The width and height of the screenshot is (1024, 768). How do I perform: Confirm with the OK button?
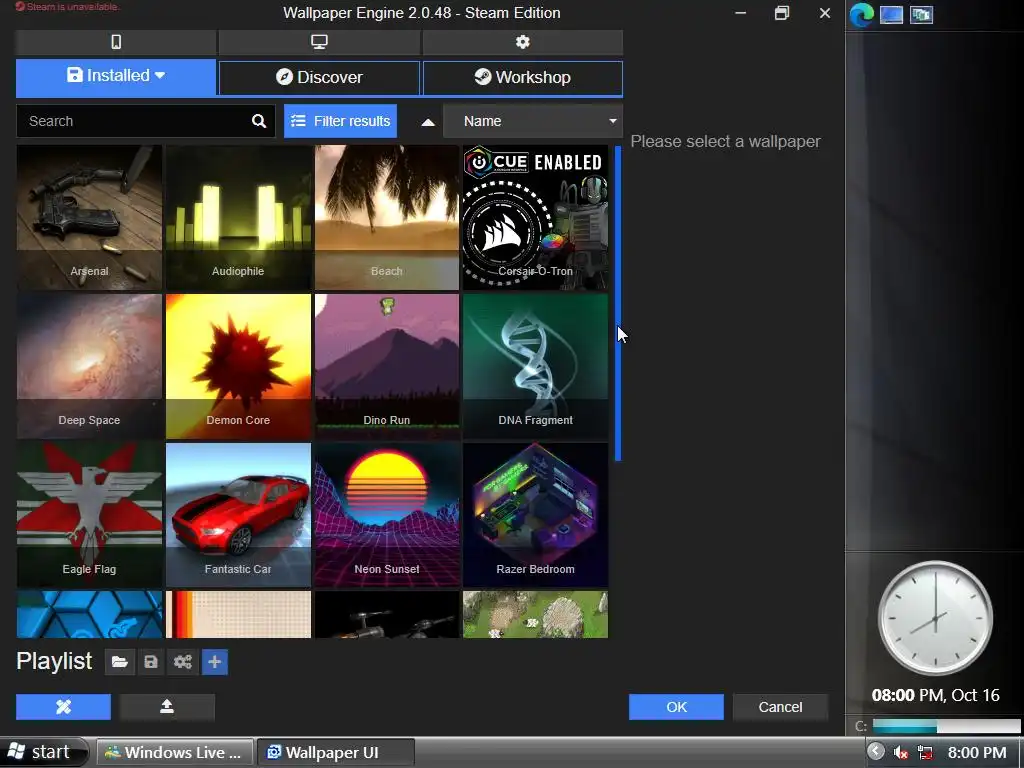point(676,707)
